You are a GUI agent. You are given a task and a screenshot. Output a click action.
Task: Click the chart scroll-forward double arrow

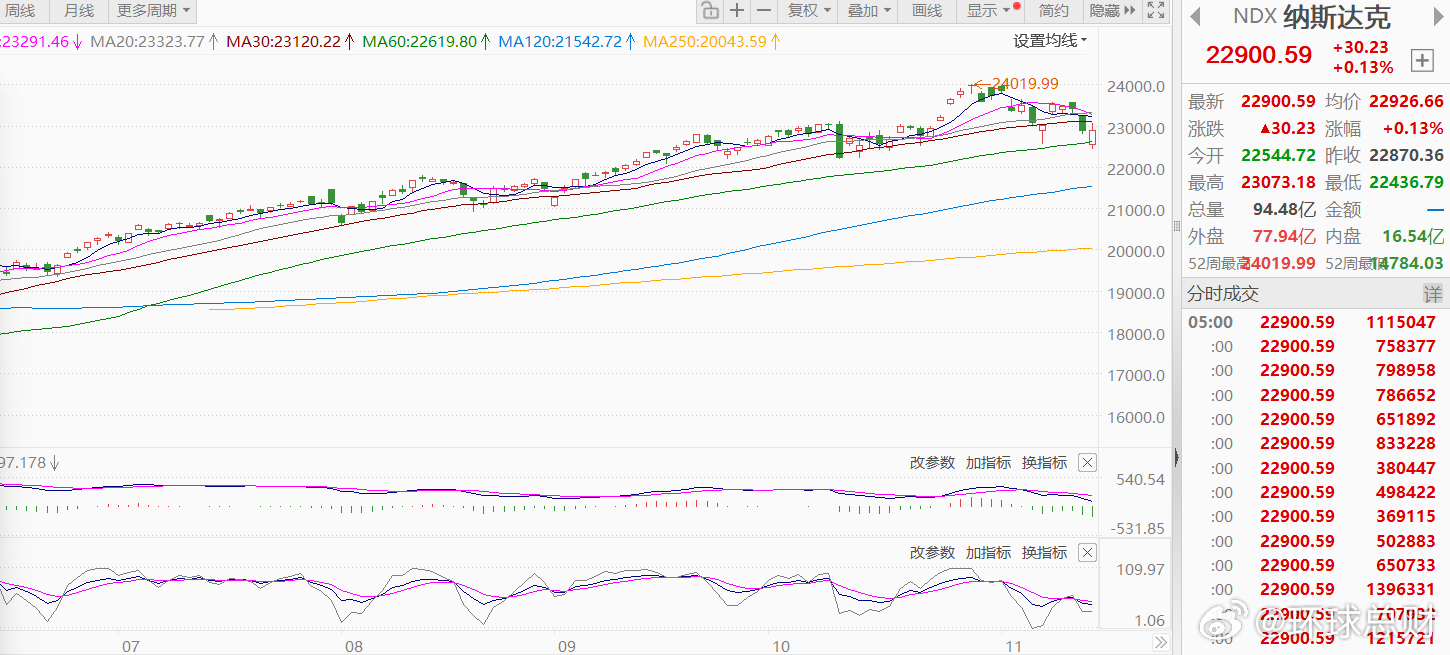tap(1160, 643)
